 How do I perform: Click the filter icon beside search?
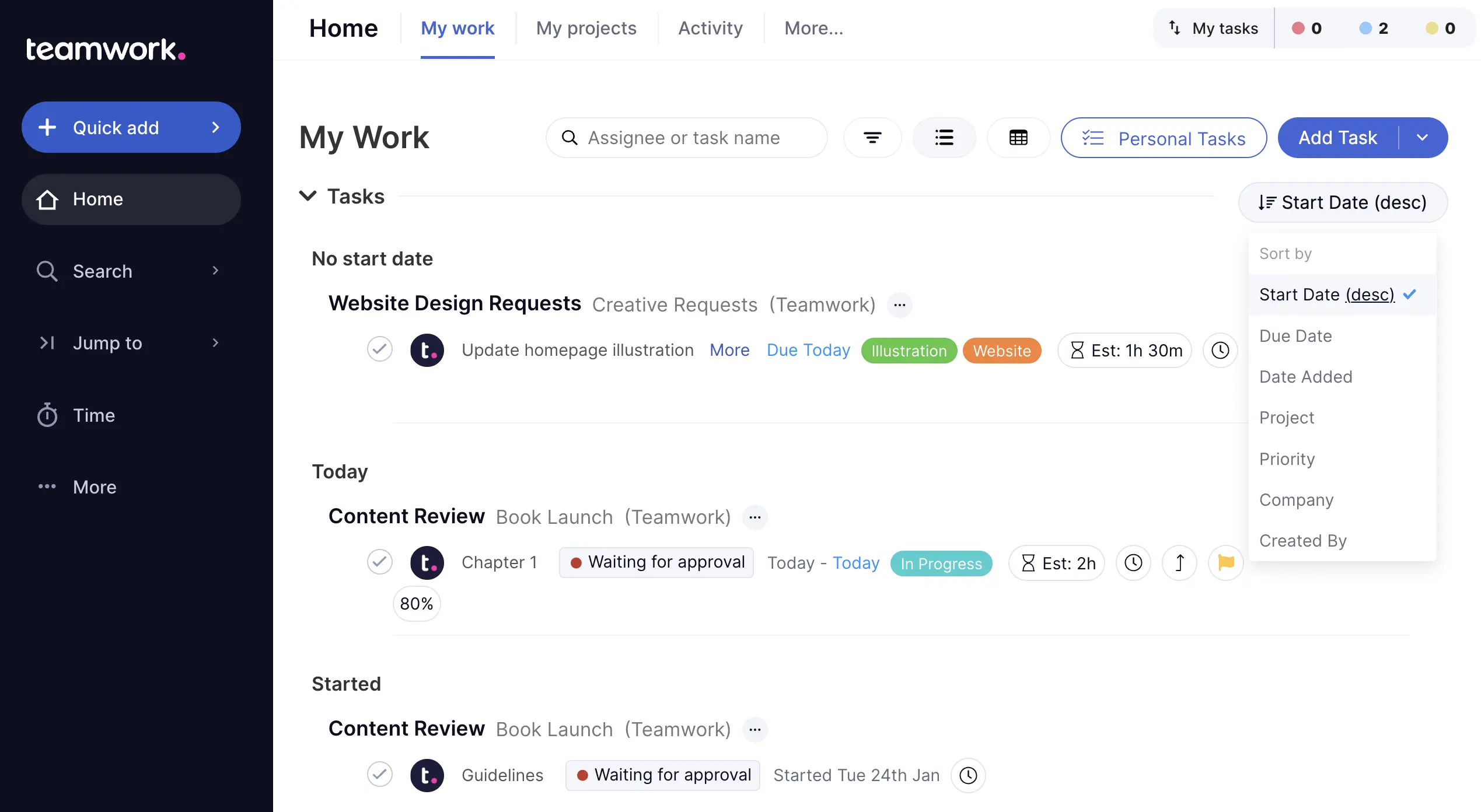click(872, 138)
